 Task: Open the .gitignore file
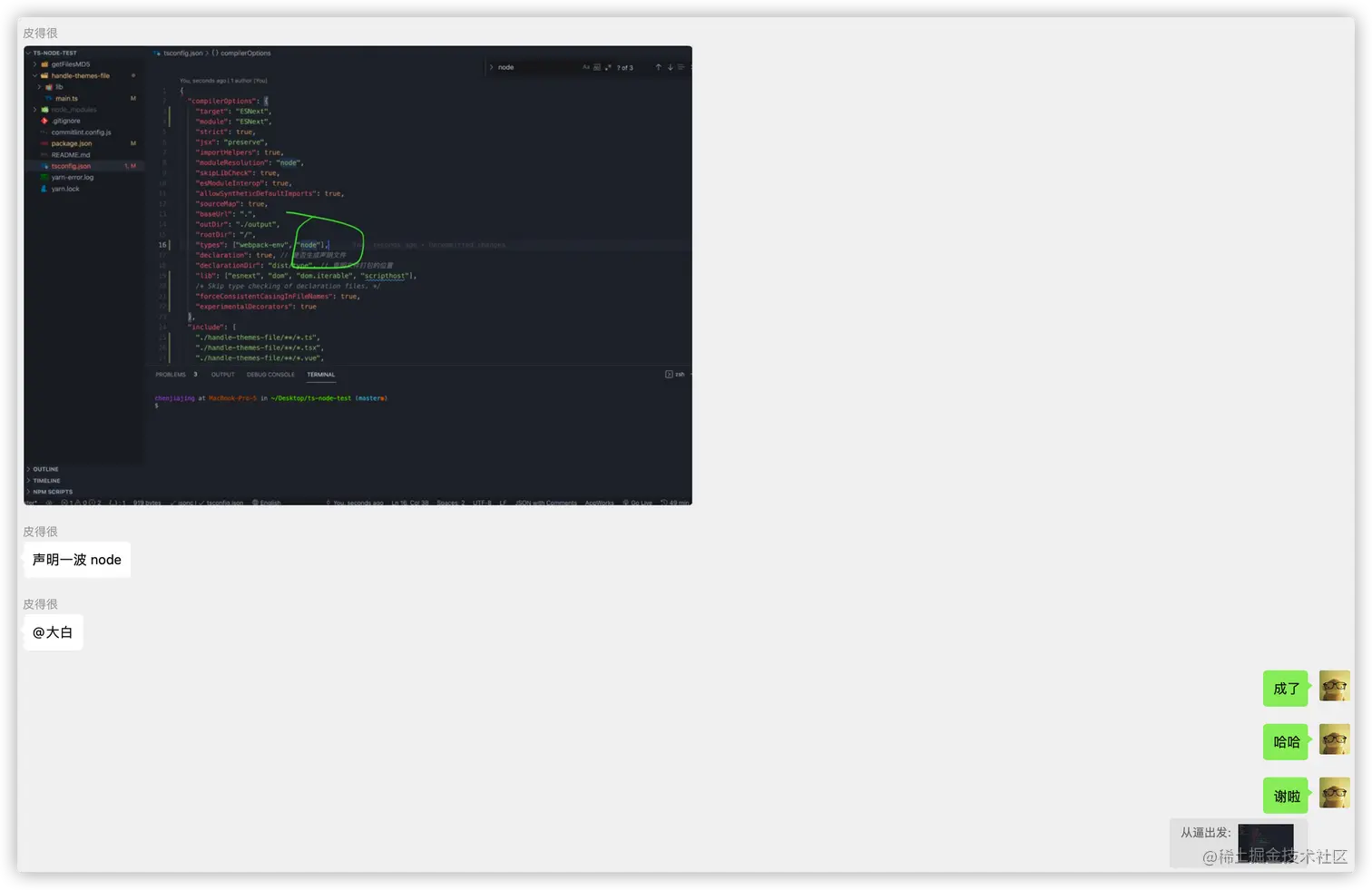tap(66, 121)
